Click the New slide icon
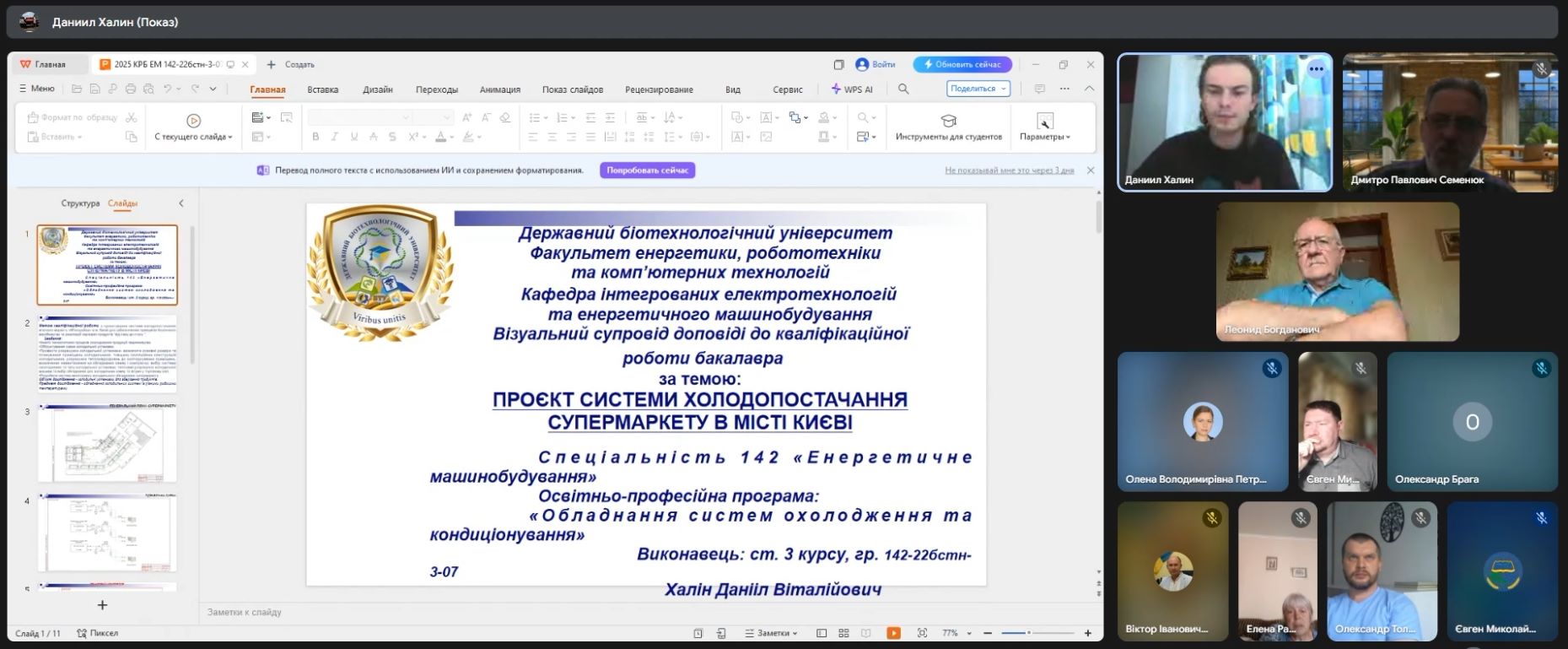 click(x=258, y=117)
